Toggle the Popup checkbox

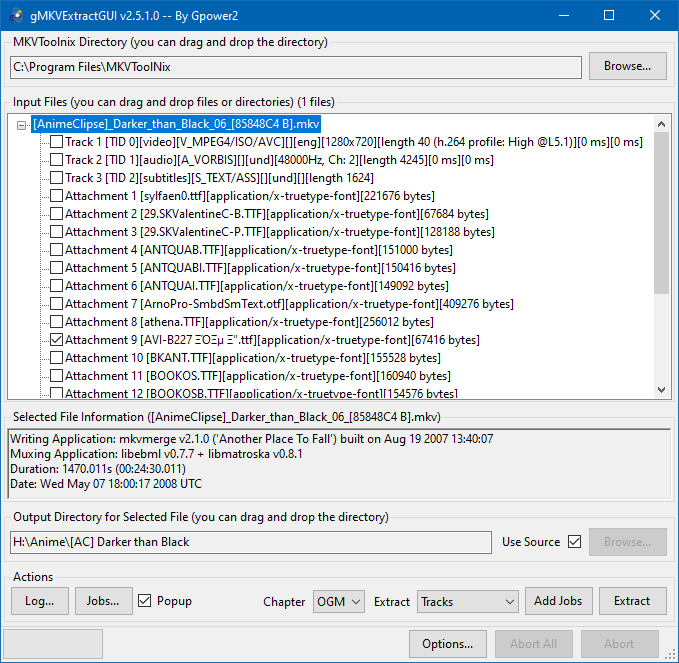[145, 601]
